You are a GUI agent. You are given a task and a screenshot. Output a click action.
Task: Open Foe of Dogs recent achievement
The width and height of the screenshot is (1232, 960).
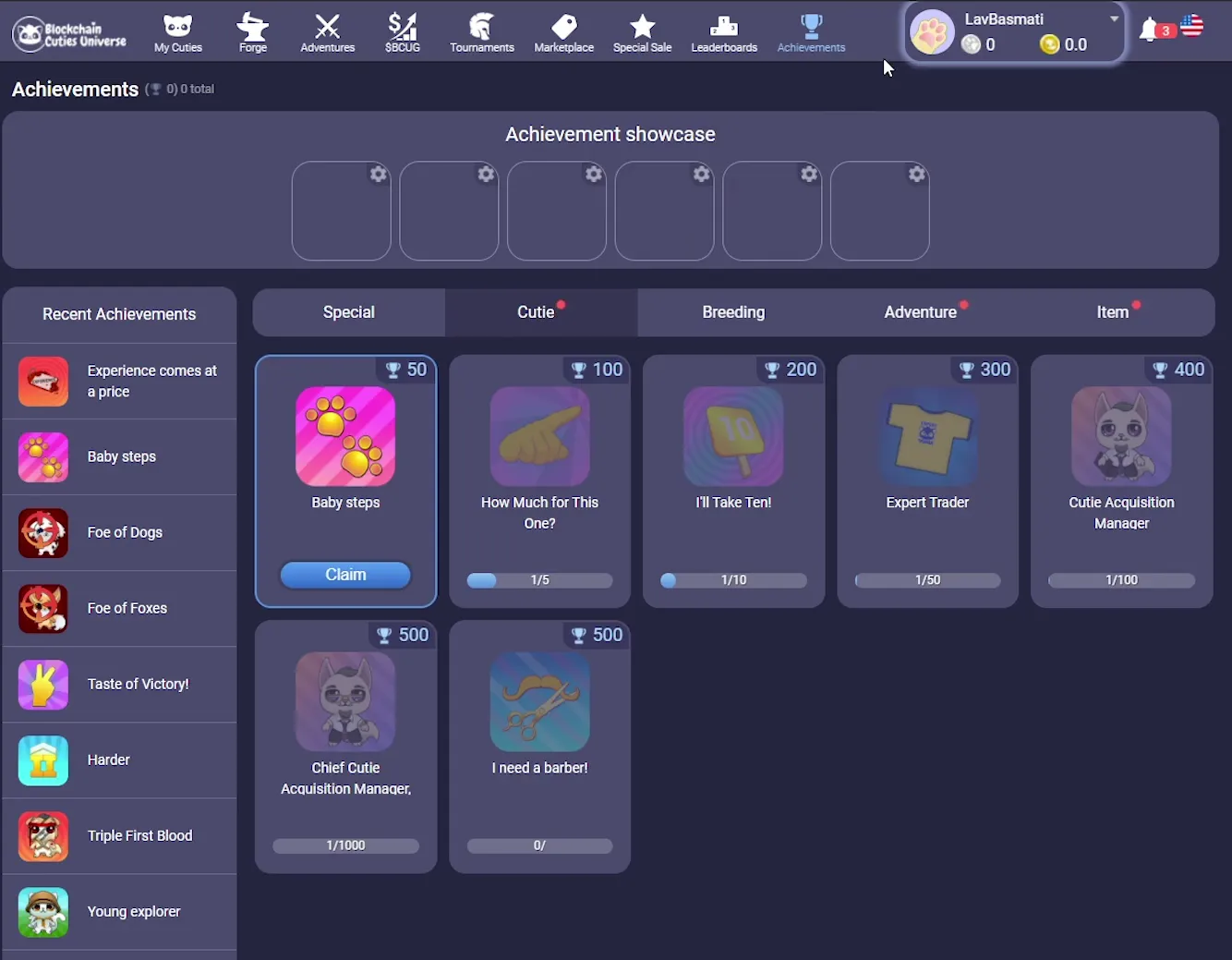119,532
